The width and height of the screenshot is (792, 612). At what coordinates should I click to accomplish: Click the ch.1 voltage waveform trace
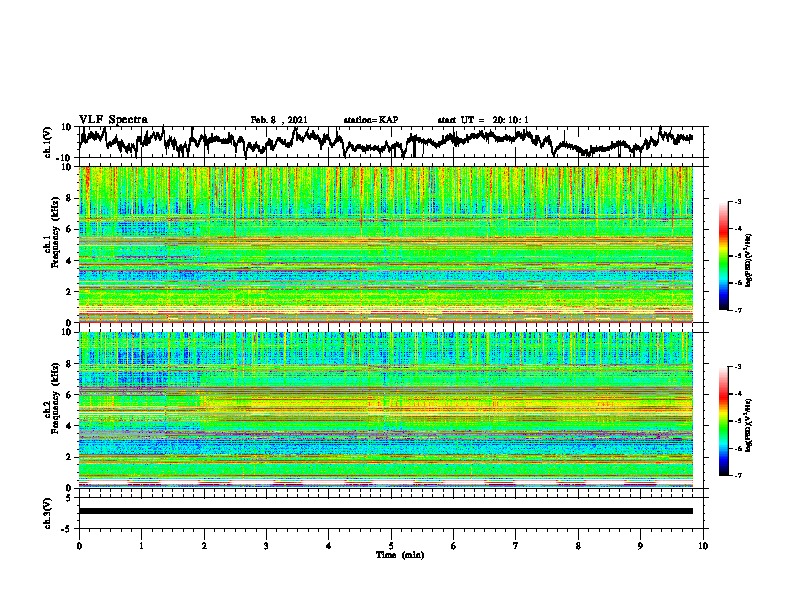(386, 141)
